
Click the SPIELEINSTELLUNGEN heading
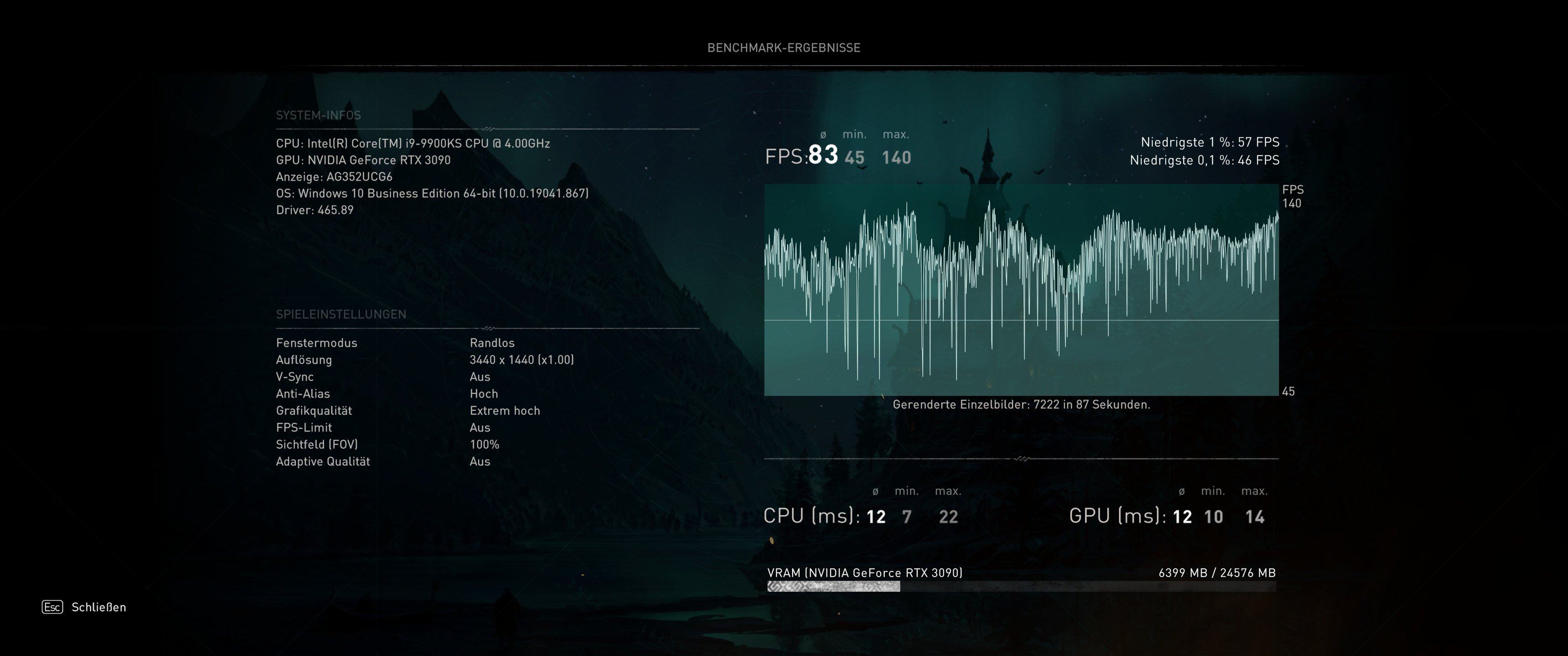[341, 314]
